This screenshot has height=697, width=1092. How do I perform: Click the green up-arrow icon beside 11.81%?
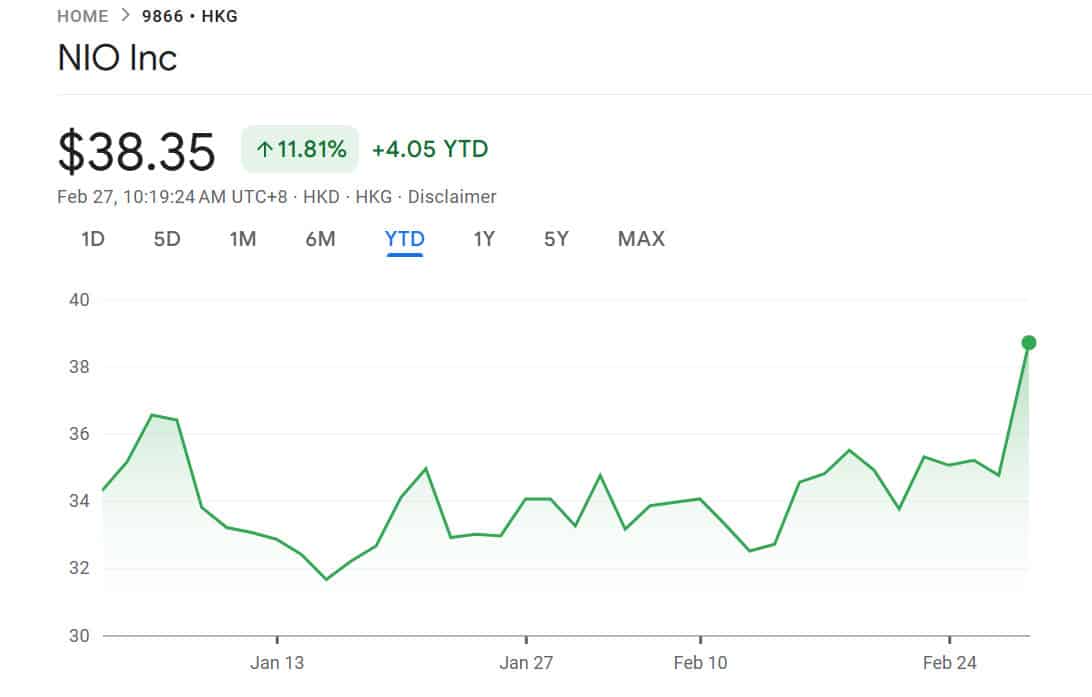(264, 150)
